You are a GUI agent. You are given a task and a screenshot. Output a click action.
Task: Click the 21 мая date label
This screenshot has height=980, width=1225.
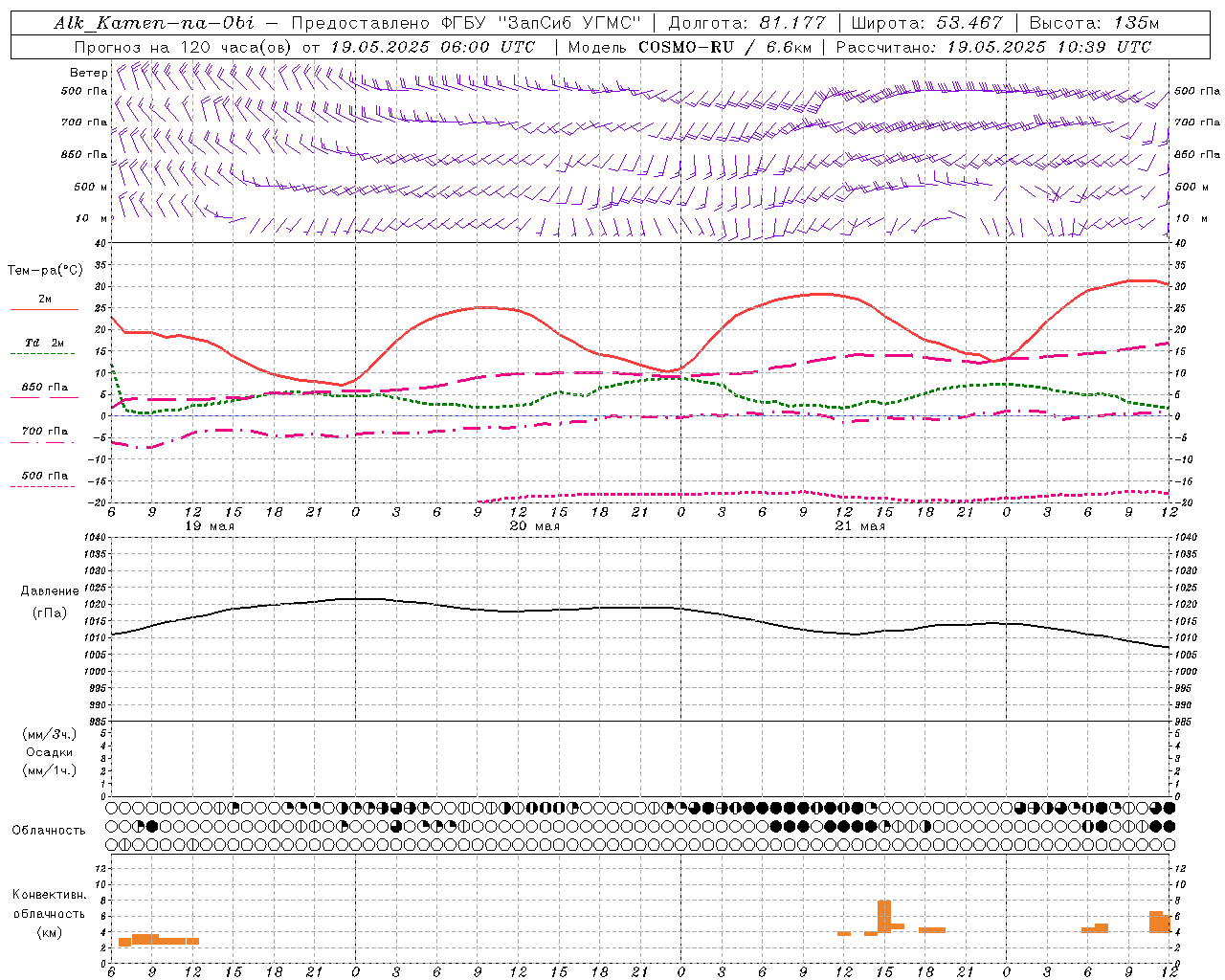coord(859,526)
